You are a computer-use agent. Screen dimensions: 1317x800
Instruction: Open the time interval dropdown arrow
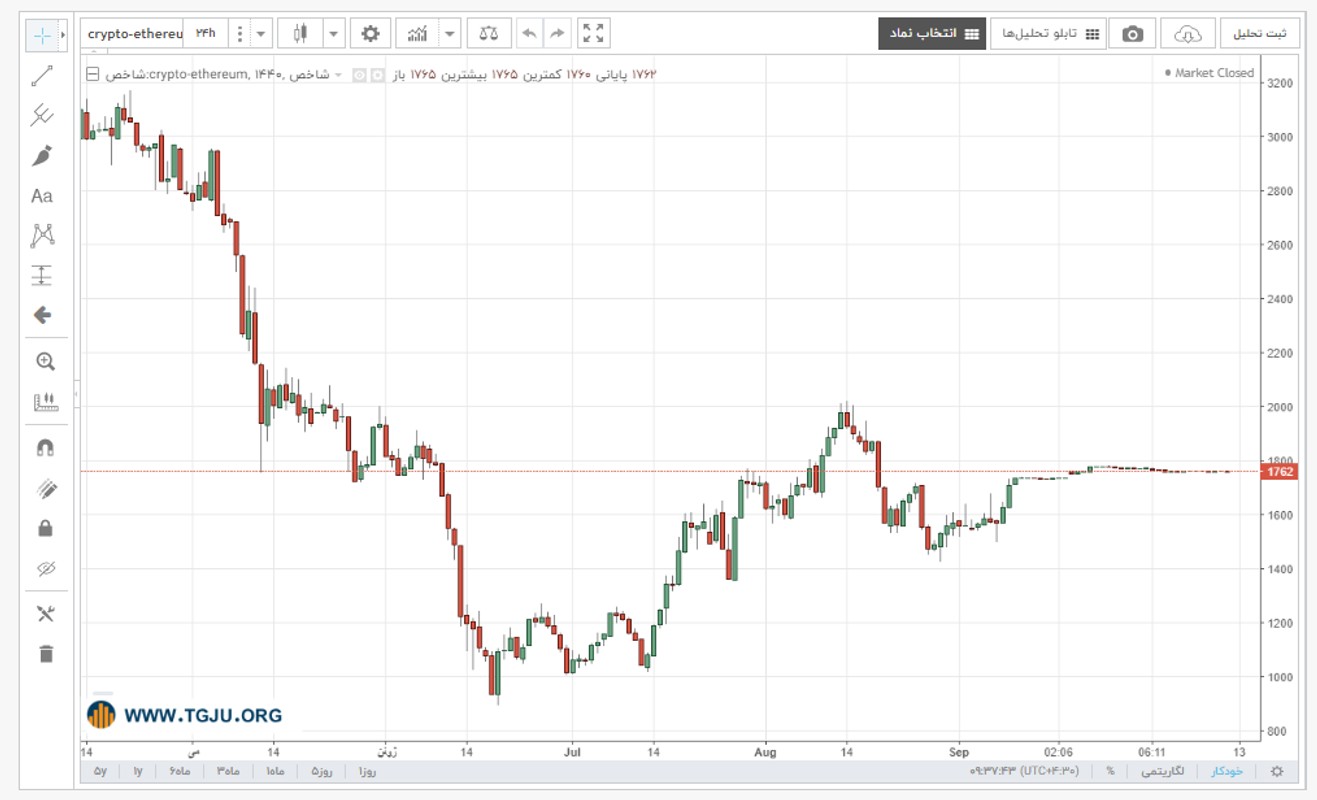tap(261, 34)
